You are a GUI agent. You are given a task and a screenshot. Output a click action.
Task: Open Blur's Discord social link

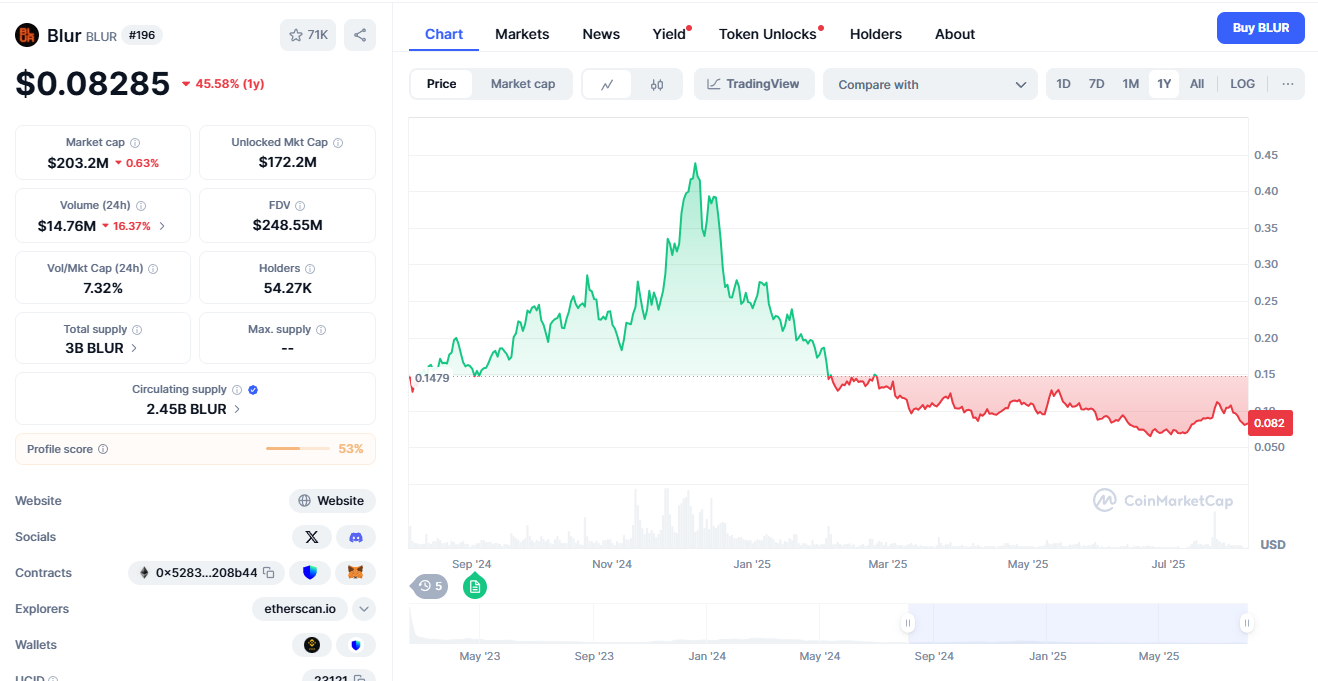tap(356, 537)
